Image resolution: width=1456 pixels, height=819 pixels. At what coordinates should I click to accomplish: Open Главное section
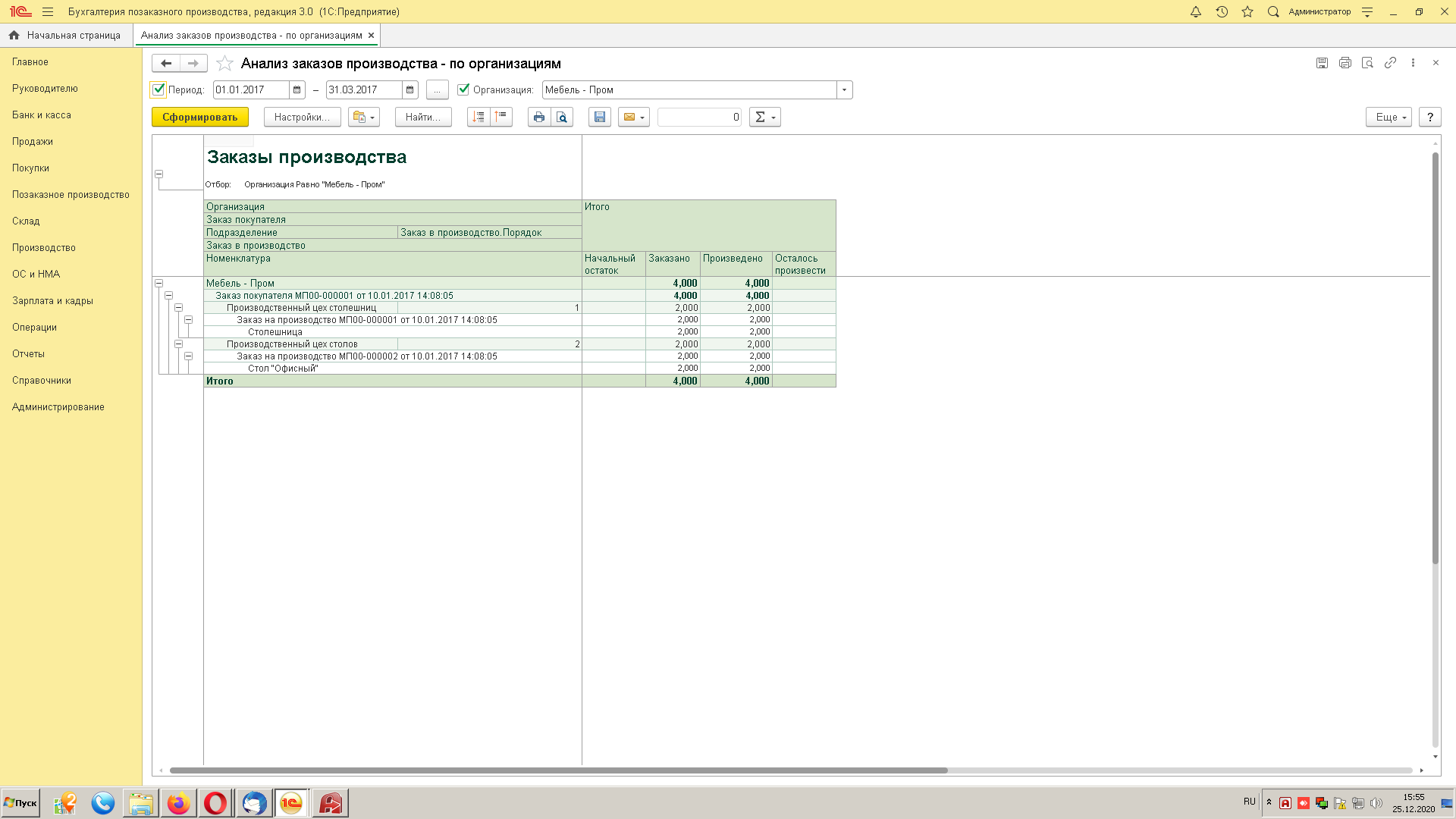(30, 61)
